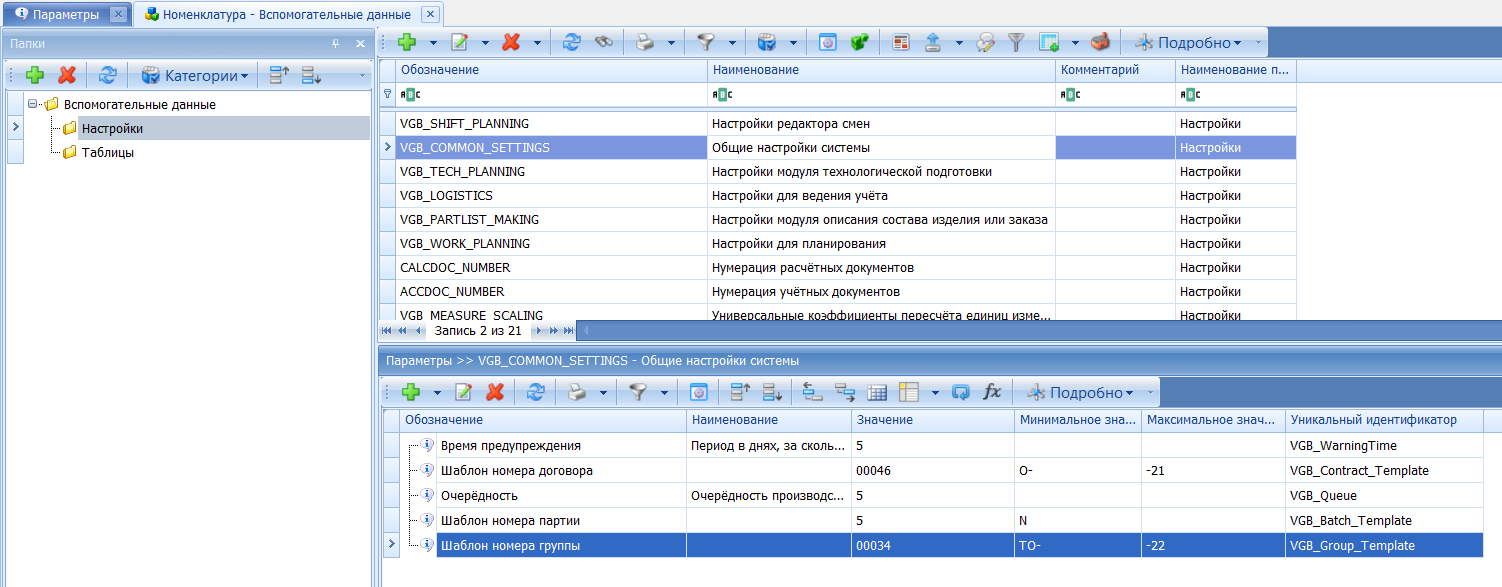
Task: Click the binoculars search icon in top toolbar
Action: [x=603, y=43]
